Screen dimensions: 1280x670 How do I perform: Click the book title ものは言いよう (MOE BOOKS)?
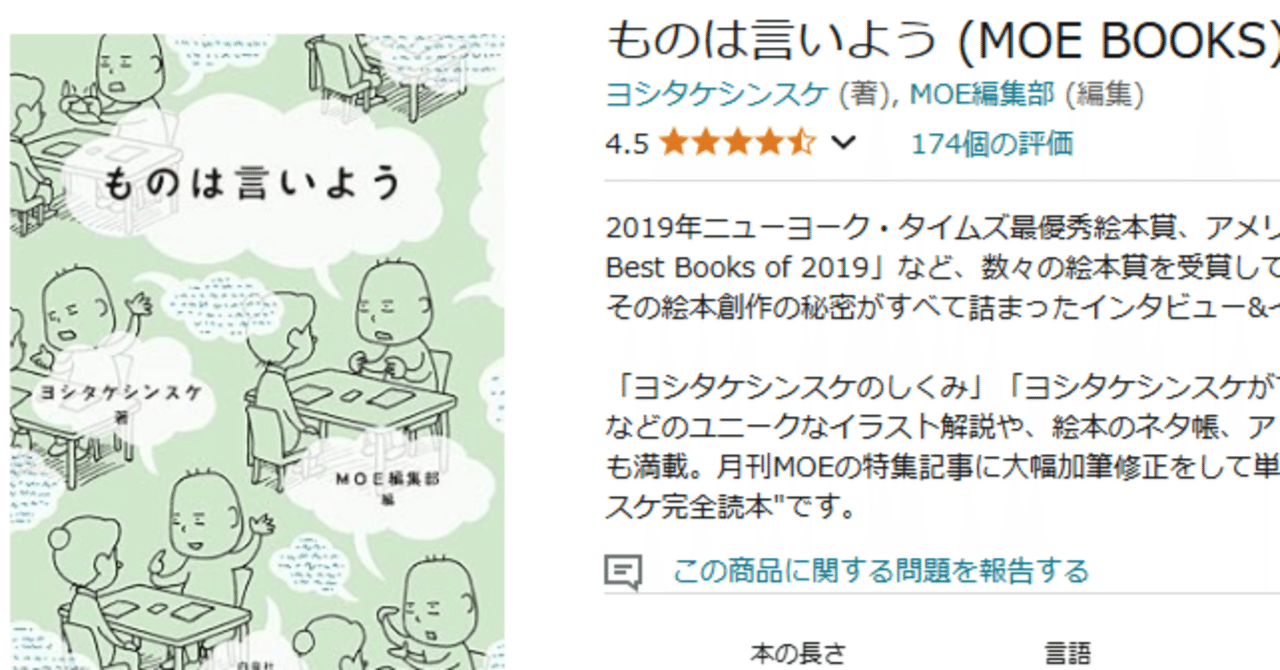tap(942, 40)
